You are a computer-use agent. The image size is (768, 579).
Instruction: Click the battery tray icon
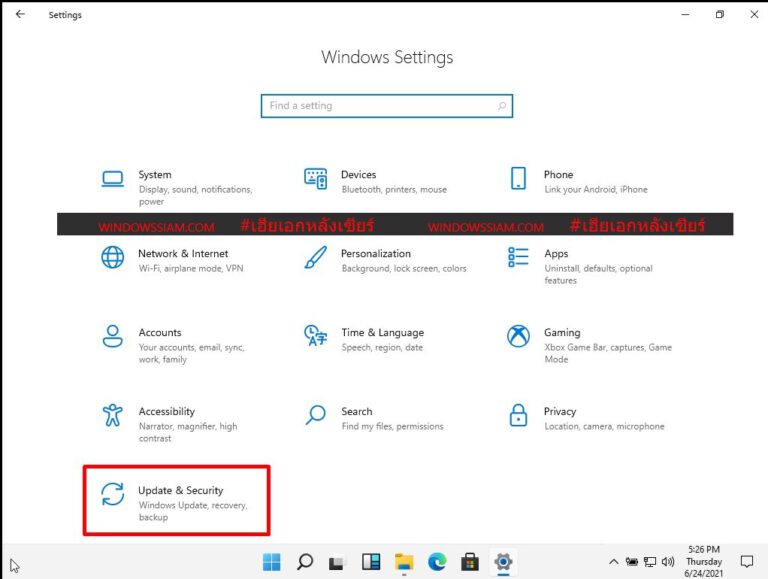632,562
